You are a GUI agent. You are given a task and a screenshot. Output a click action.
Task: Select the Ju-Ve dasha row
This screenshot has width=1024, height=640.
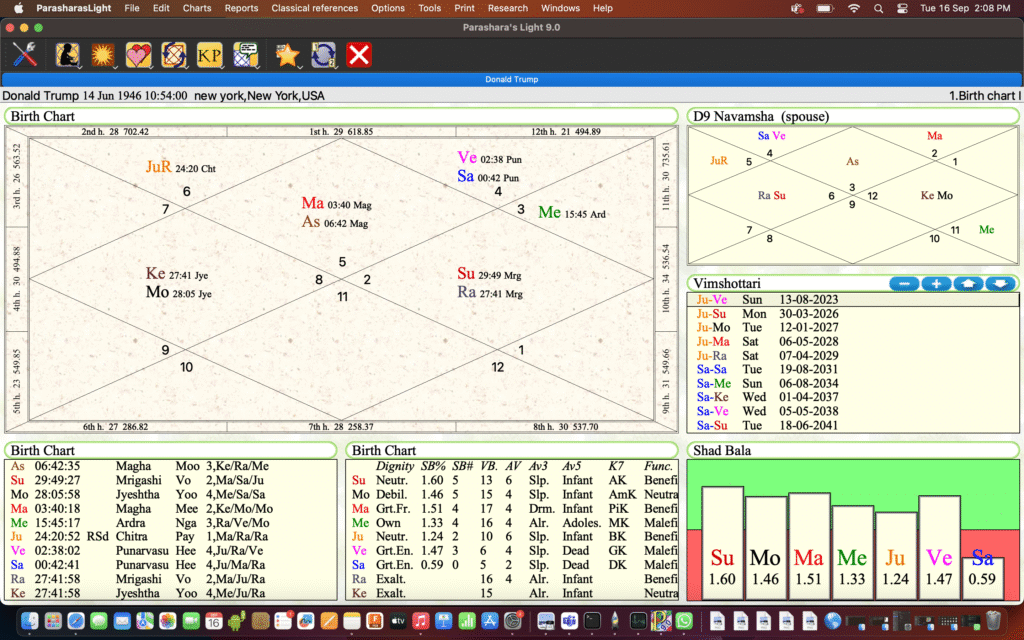[x=852, y=300]
